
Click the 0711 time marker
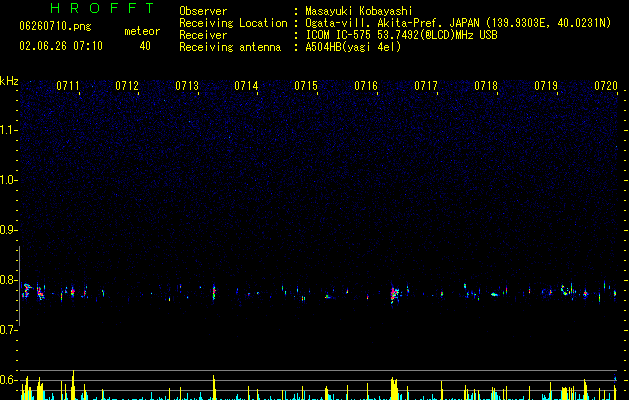coord(68,86)
